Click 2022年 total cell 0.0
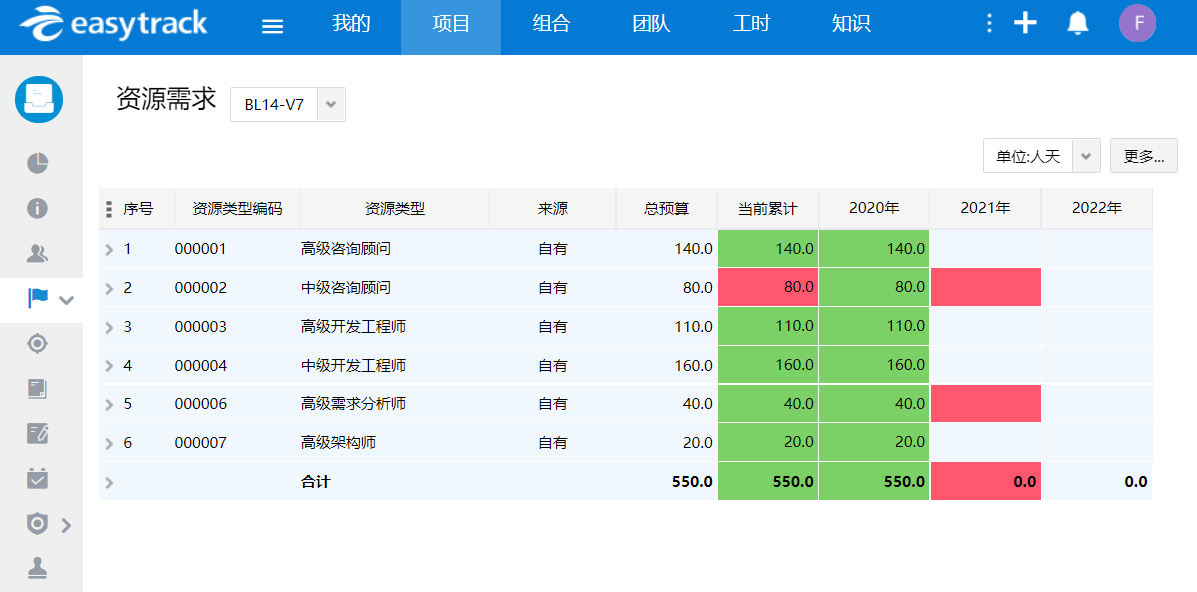Viewport: 1197px width, 592px height. 1136,482
